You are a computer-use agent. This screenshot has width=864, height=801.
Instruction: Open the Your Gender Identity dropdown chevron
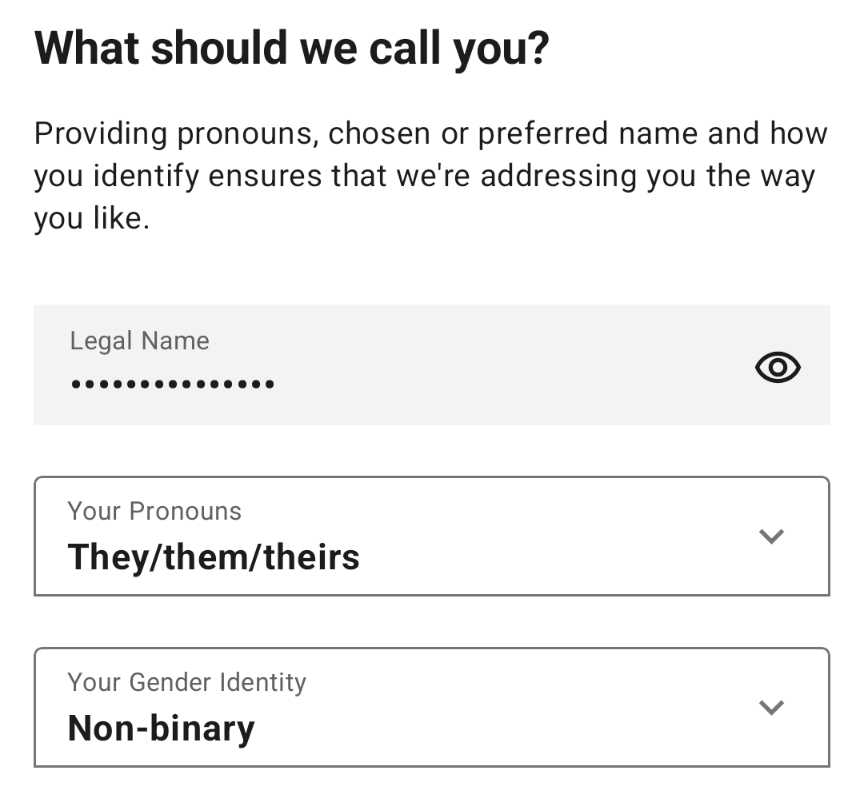[x=770, y=707]
